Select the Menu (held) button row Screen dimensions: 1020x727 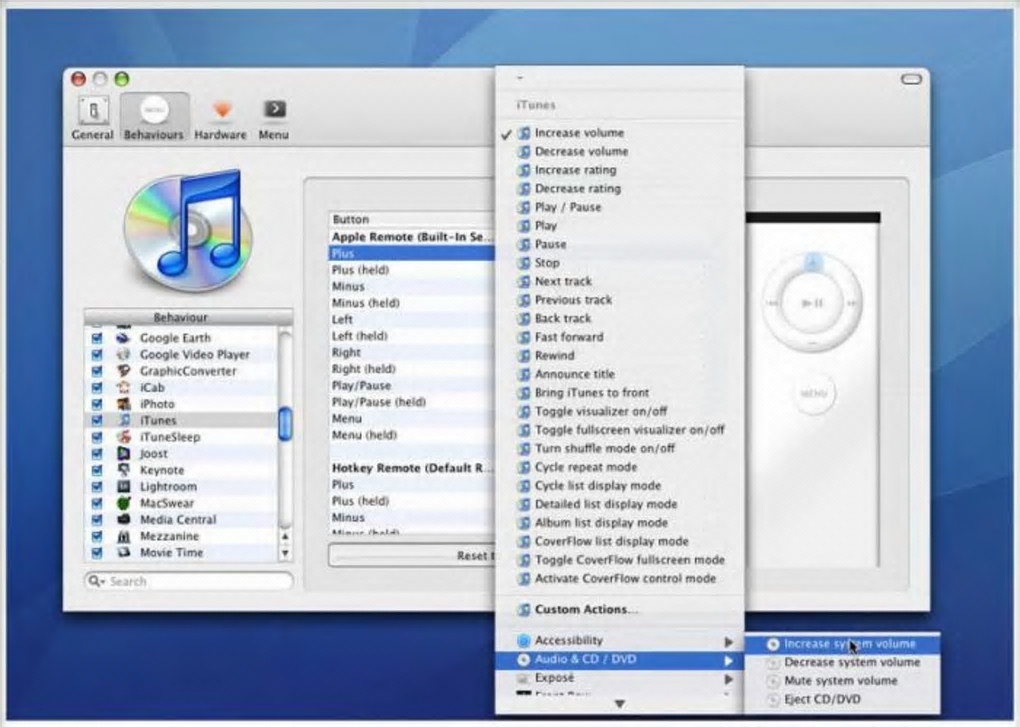[412, 435]
